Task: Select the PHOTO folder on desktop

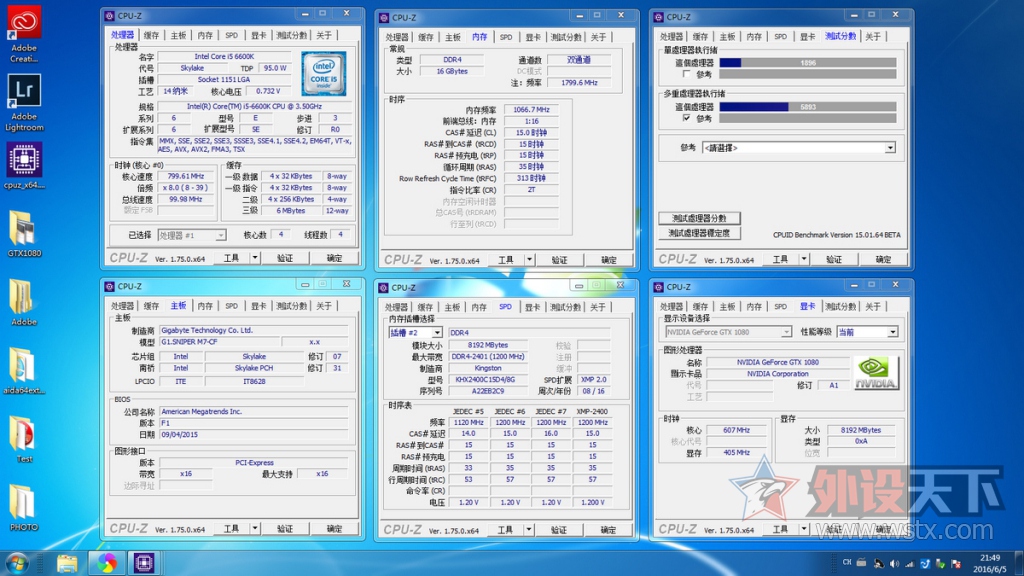Action: tap(24, 507)
